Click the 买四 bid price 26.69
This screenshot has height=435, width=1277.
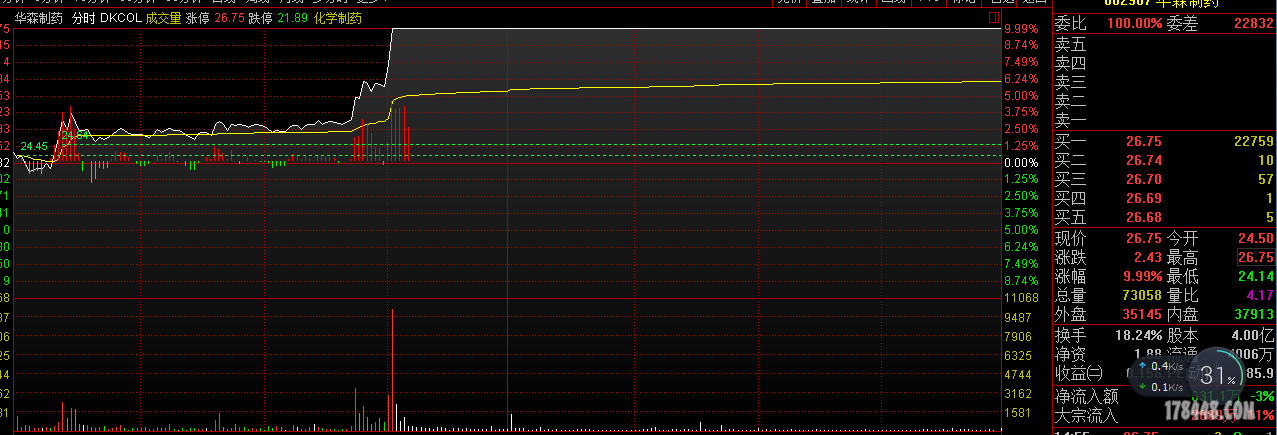click(x=1144, y=199)
